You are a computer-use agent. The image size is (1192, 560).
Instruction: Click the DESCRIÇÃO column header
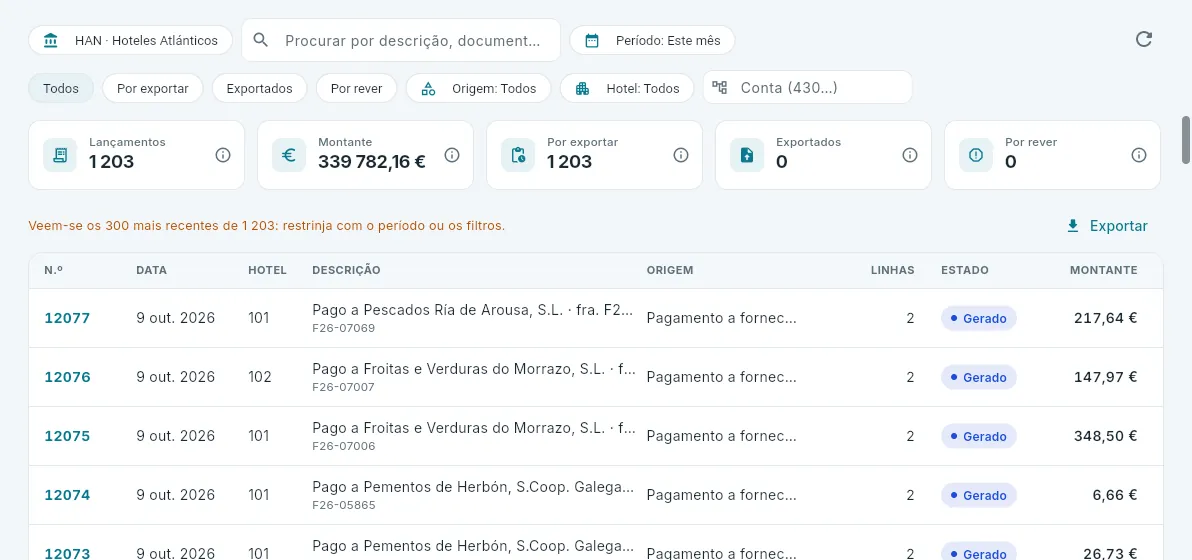[346, 270]
